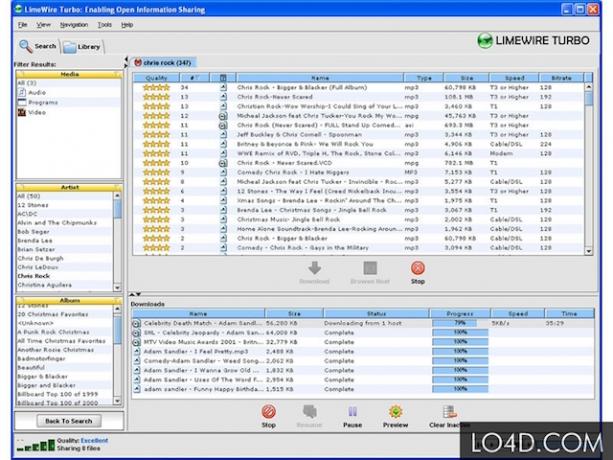Close the chris rock search tab icon
Viewport: 613px width, 460px height.
[x=138, y=63]
